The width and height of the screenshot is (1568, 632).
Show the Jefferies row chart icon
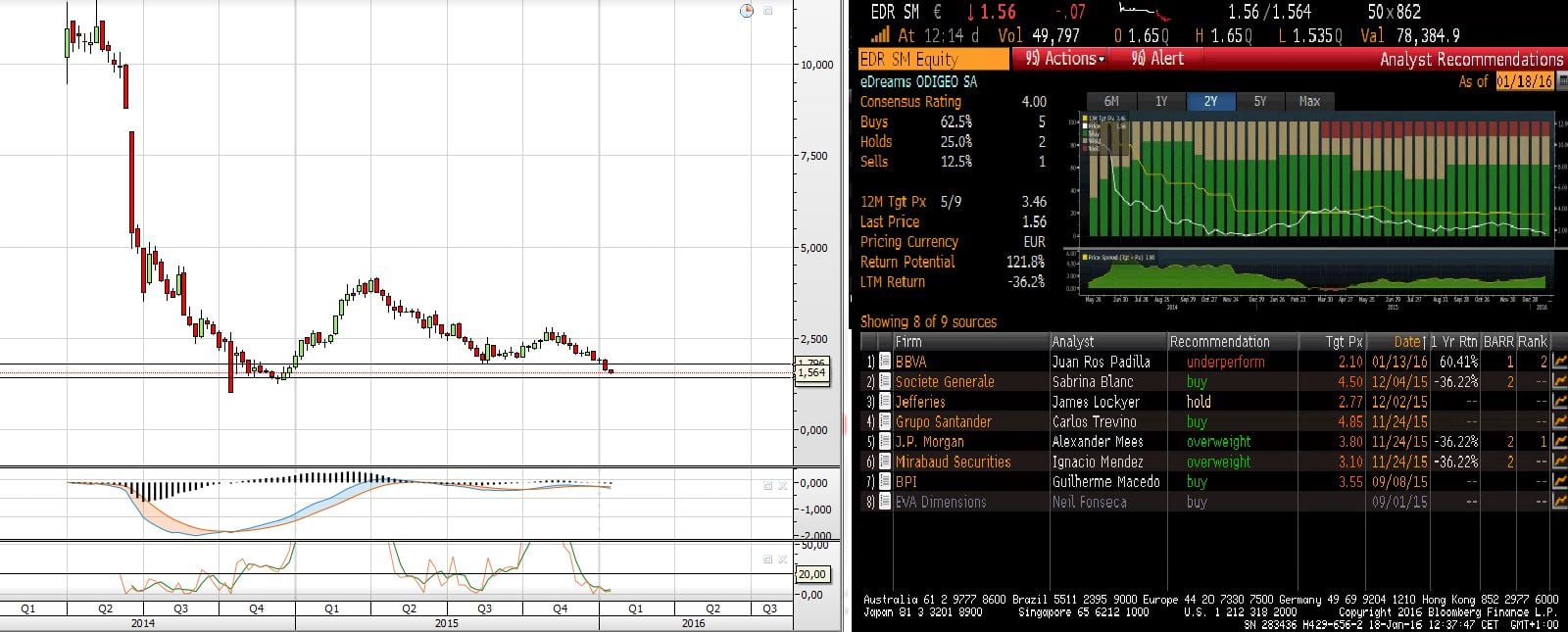pyautogui.click(x=1560, y=402)
